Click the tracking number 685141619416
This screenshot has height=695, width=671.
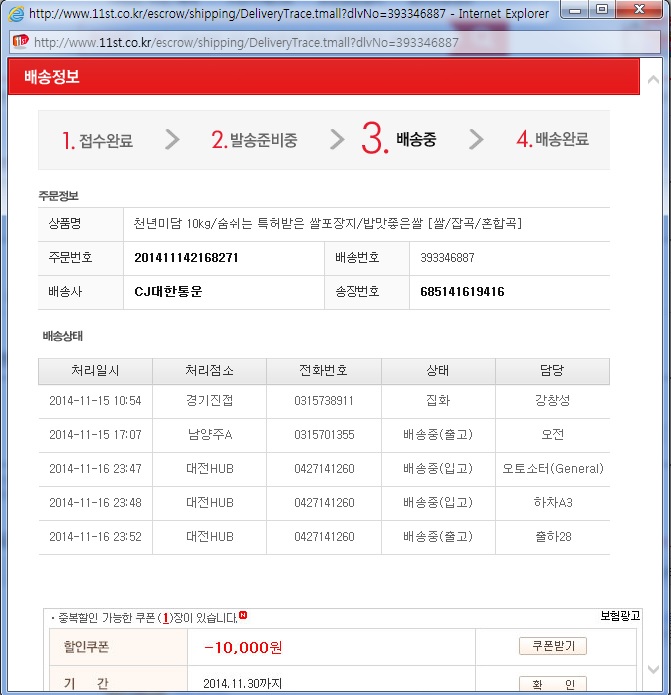coord(462,292)
